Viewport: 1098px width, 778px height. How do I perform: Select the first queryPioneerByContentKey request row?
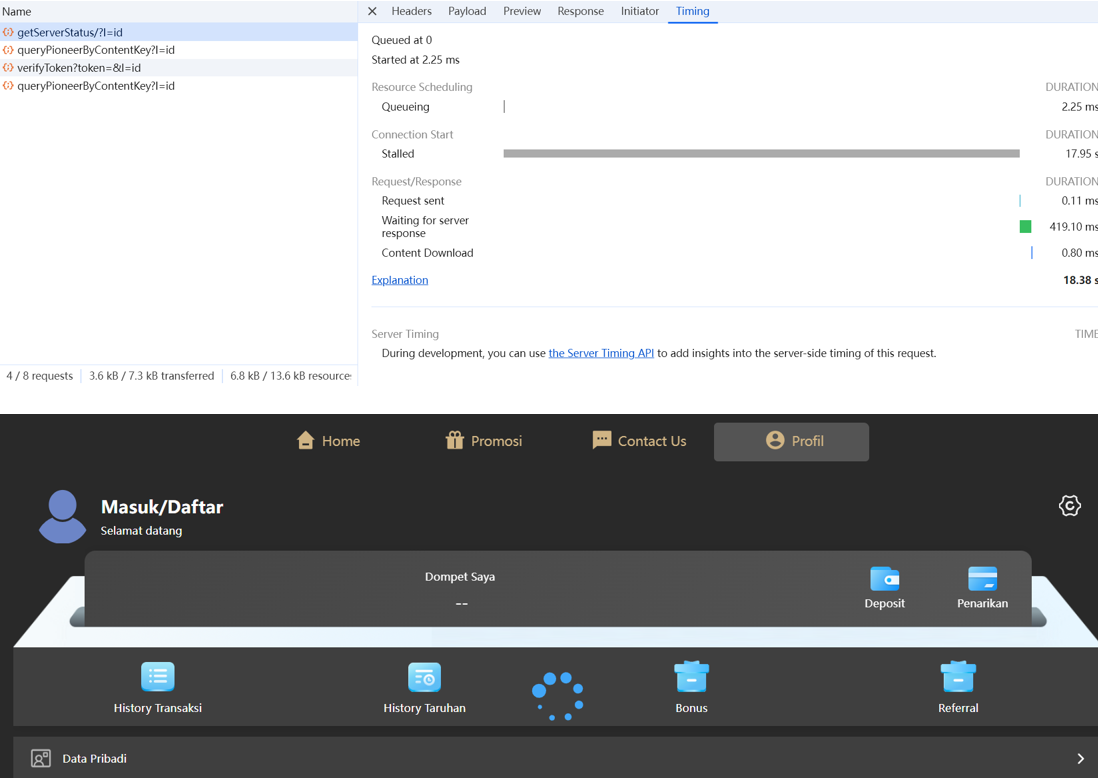pos(179,50)
